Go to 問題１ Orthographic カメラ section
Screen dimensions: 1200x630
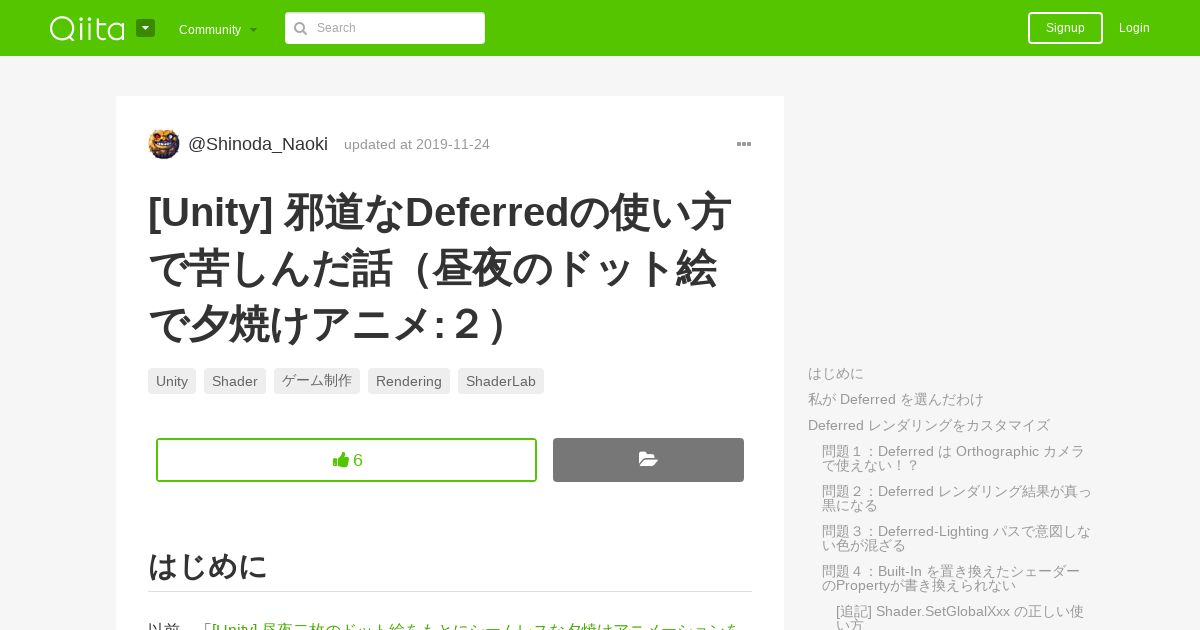coord(953,458)
